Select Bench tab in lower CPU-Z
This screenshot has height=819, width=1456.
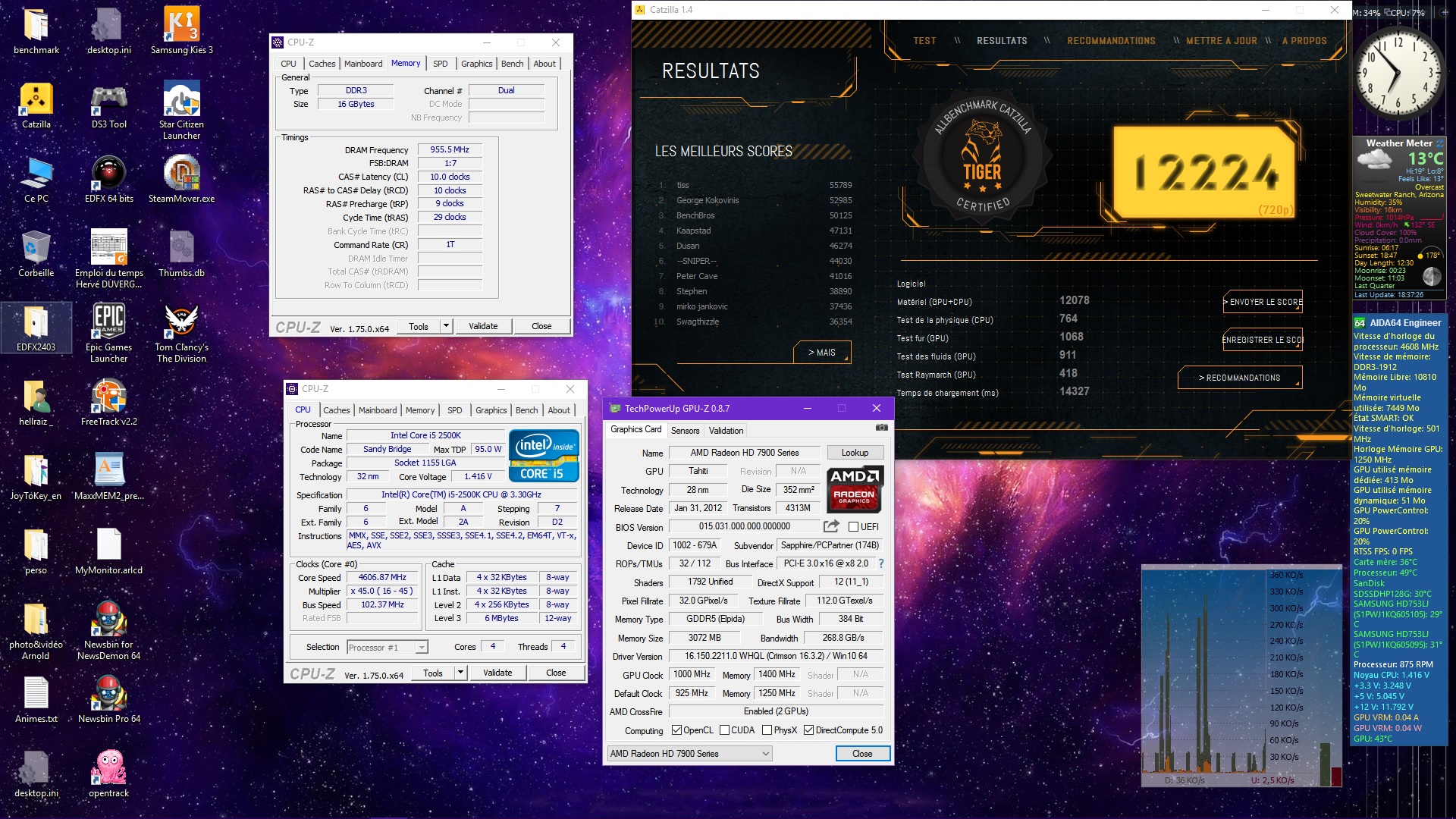coord(526,410)
